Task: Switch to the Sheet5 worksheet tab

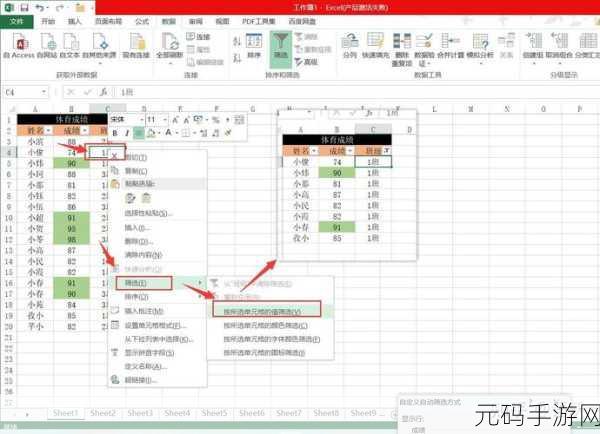Action: pos(214,413)
